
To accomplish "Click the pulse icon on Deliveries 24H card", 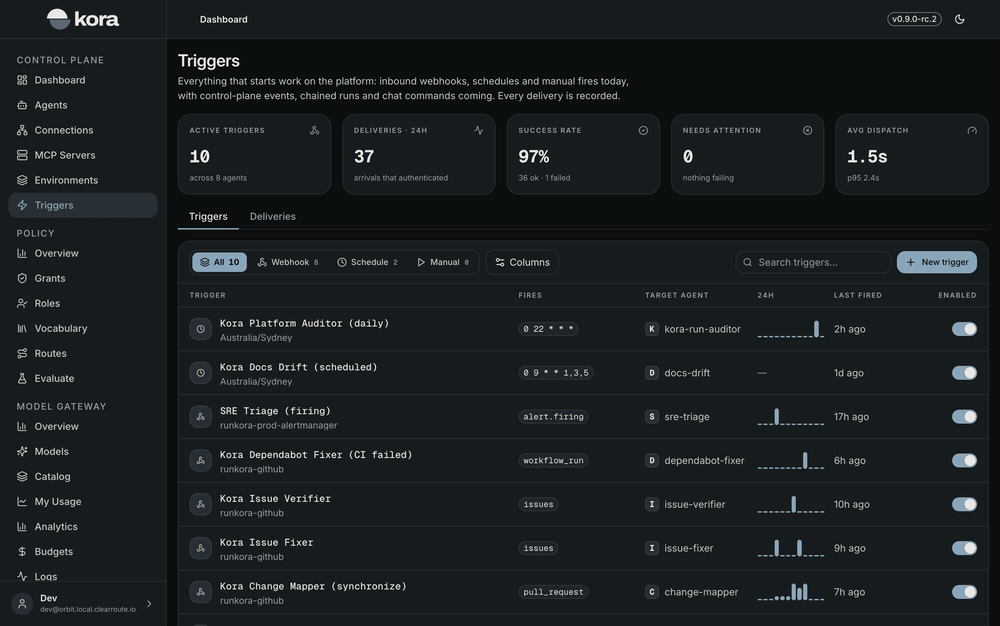I will [478, 130].
